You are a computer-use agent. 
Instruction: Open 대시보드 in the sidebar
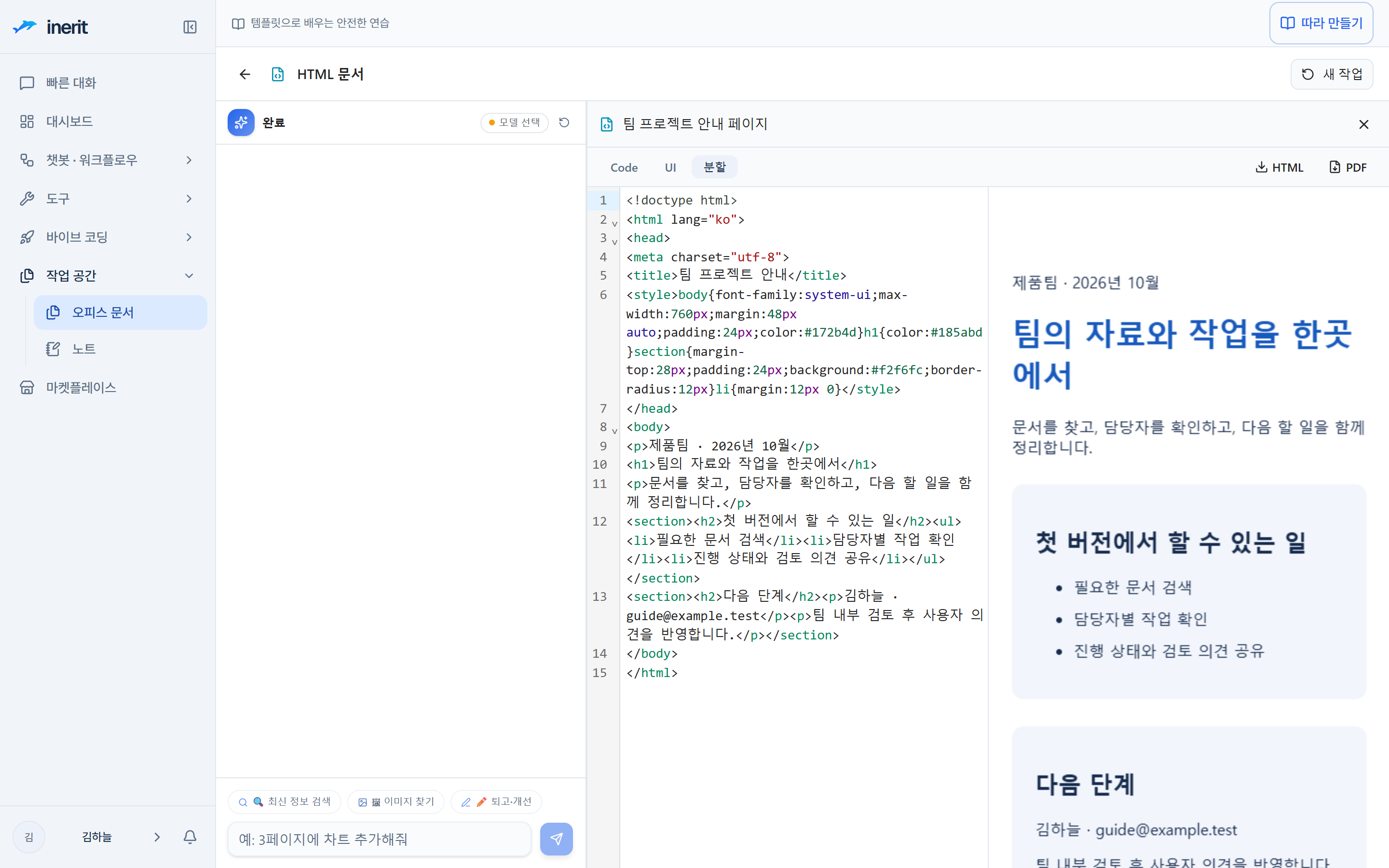(108, 121)
